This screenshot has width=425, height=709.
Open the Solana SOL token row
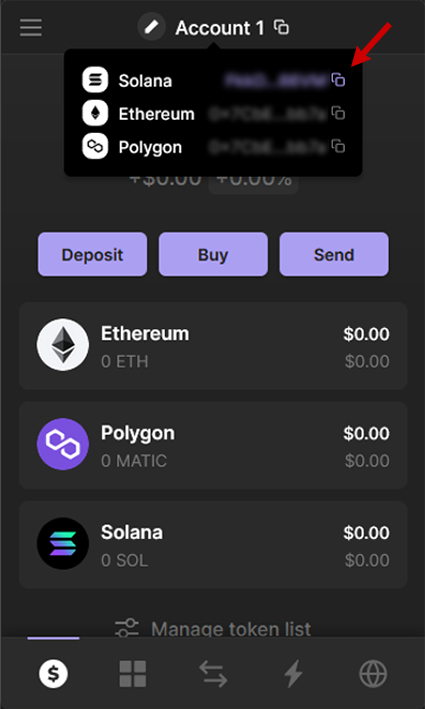pos(213,544)
